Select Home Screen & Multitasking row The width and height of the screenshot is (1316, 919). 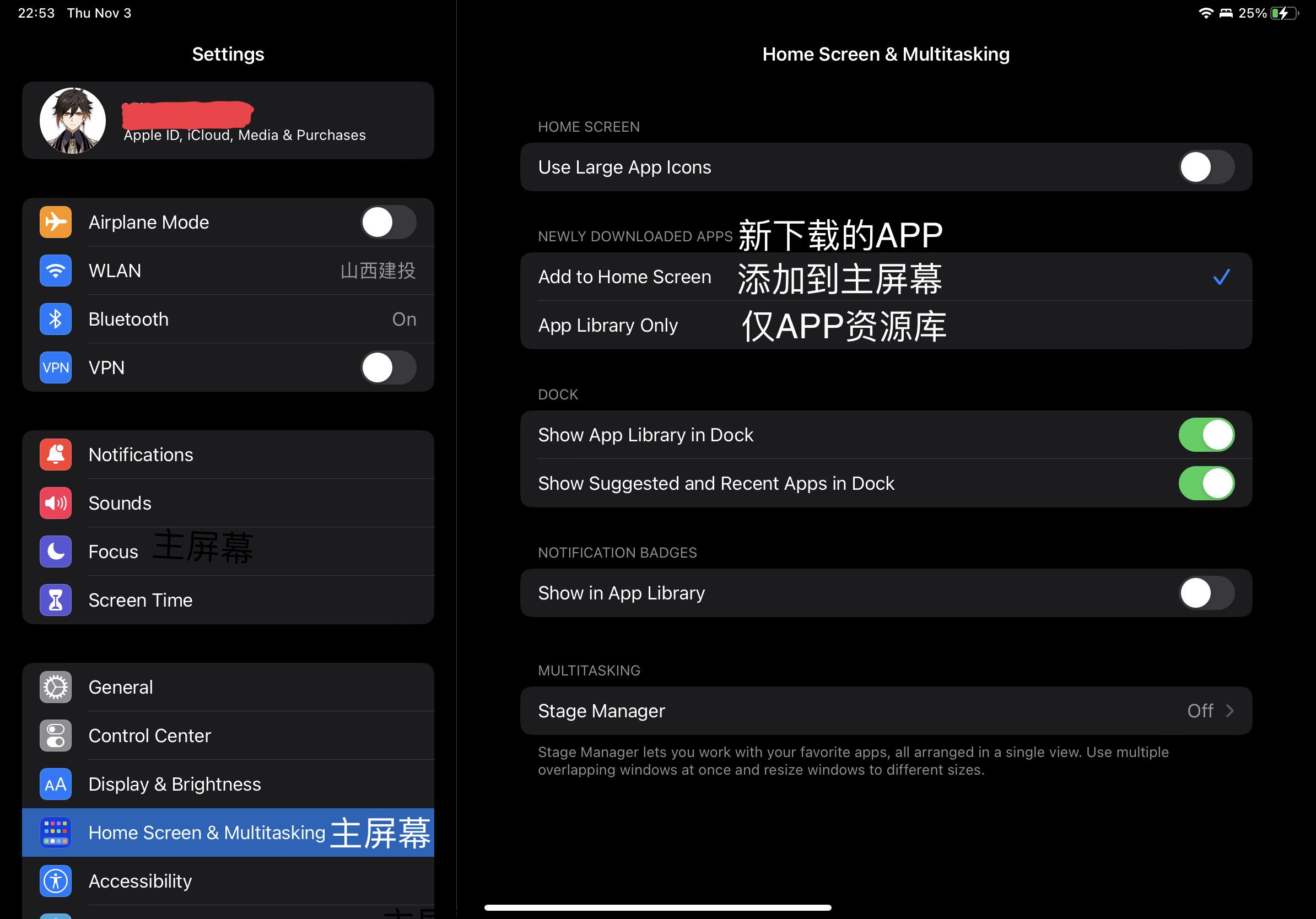(228, 832)
